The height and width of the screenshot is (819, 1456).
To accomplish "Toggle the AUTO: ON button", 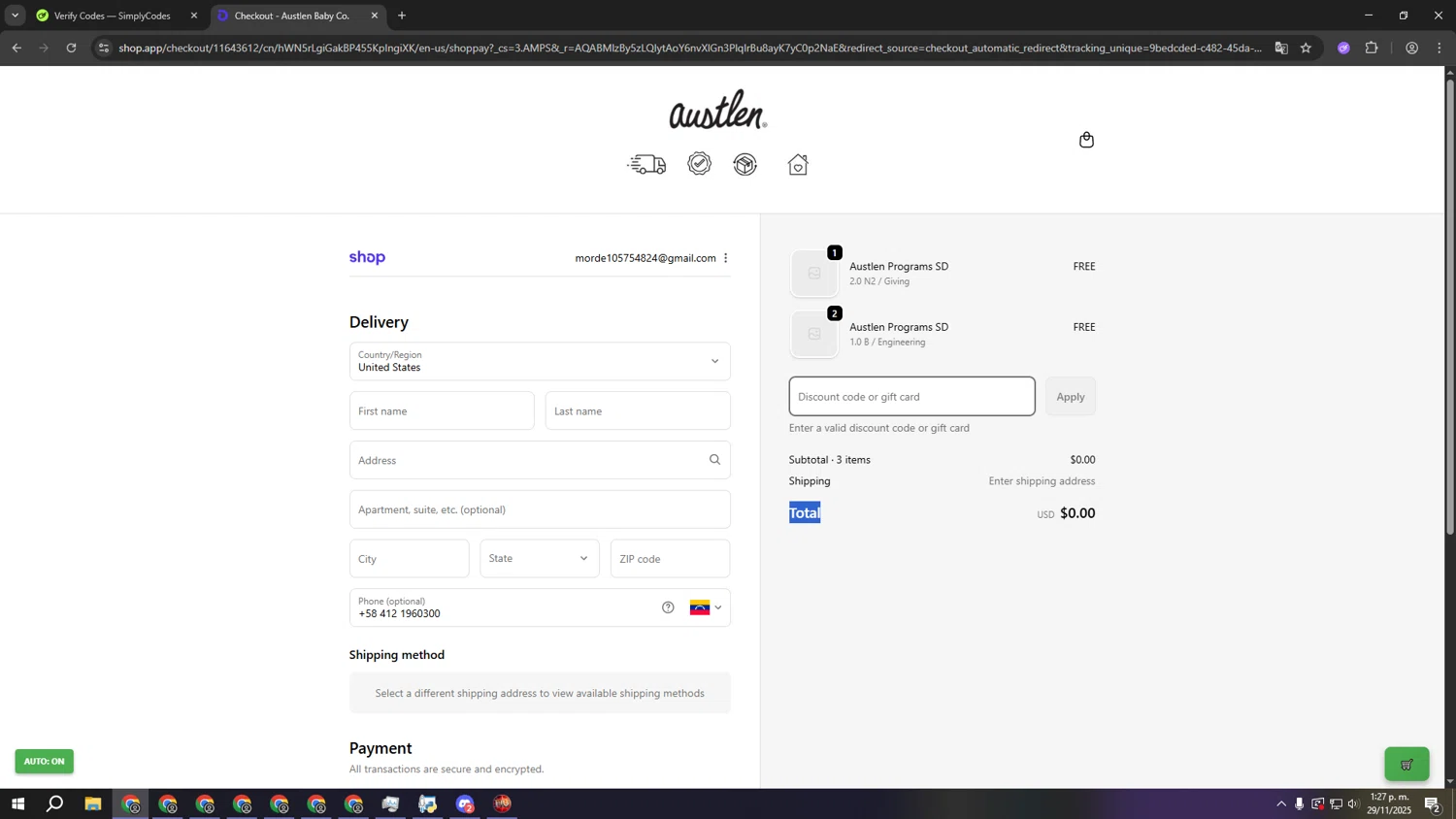I will tap(44, 762).
